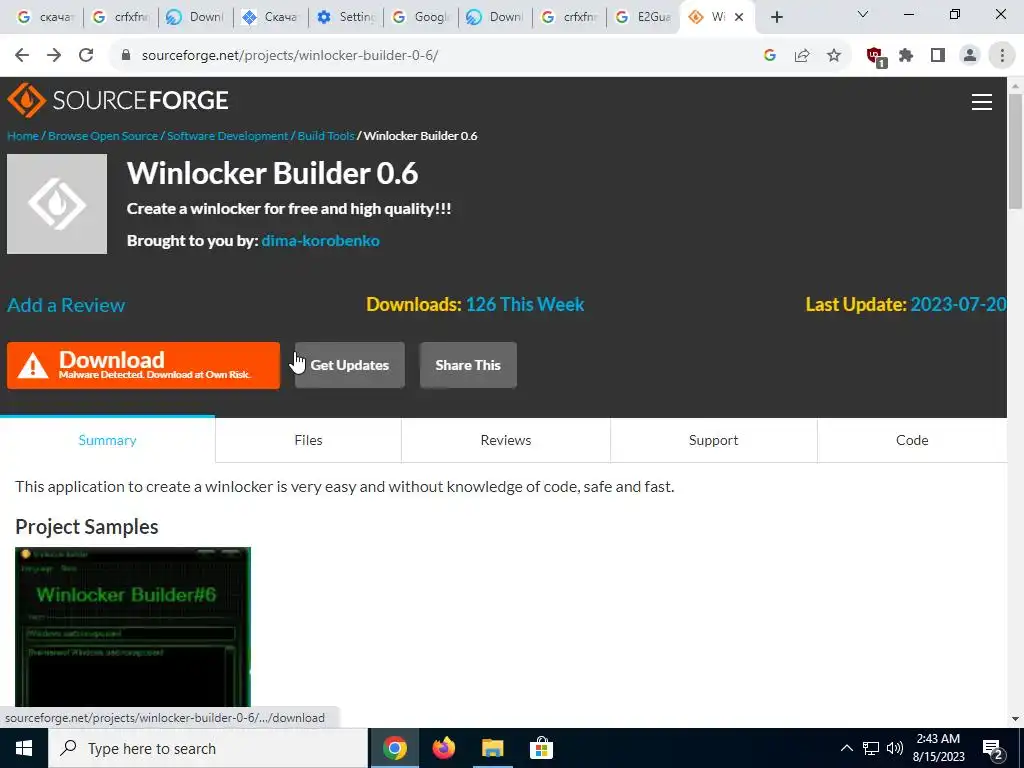This screenshot has height=768, width=1024.
Task: Close the active Winlocker tab
Action: point(739,17)
